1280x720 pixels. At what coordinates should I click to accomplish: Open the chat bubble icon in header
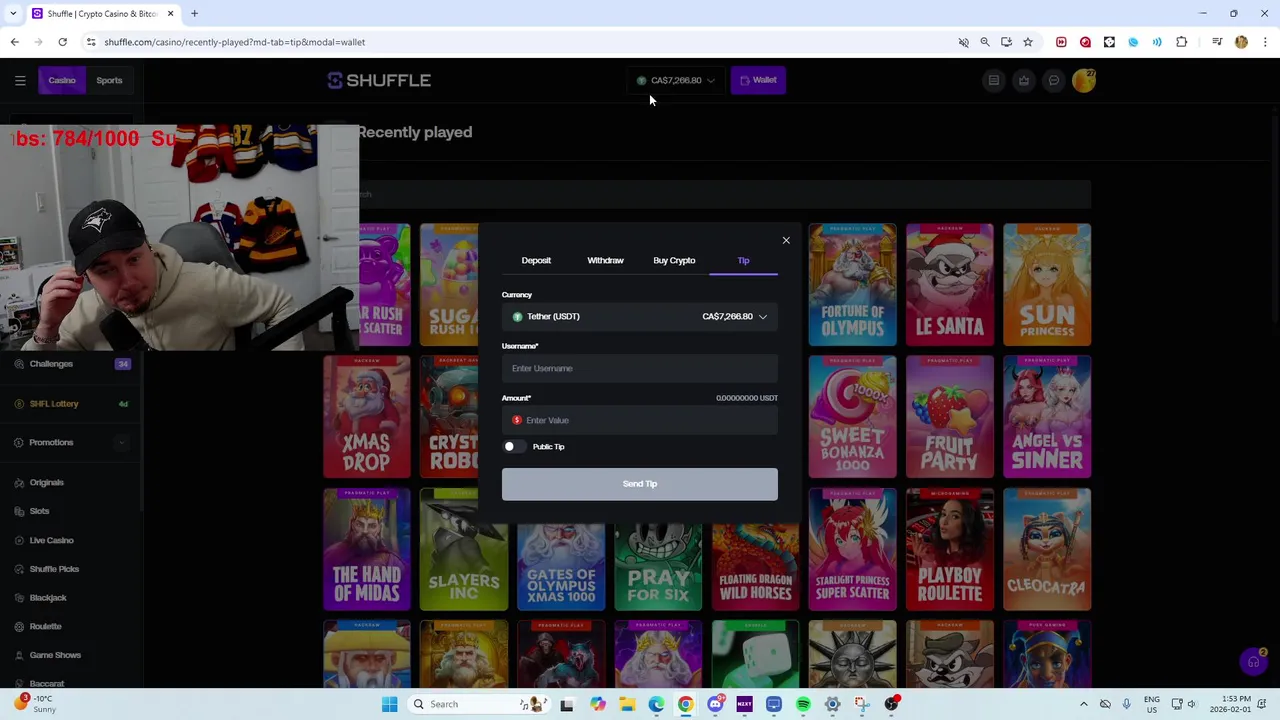tap(1054, 80)
